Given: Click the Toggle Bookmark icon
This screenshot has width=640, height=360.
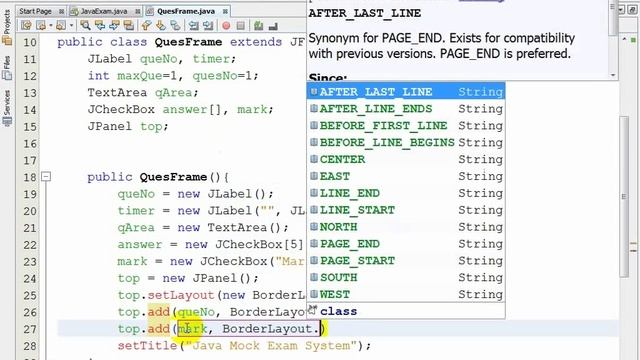Looking at the screenshot, I should (x=175, y=26).
